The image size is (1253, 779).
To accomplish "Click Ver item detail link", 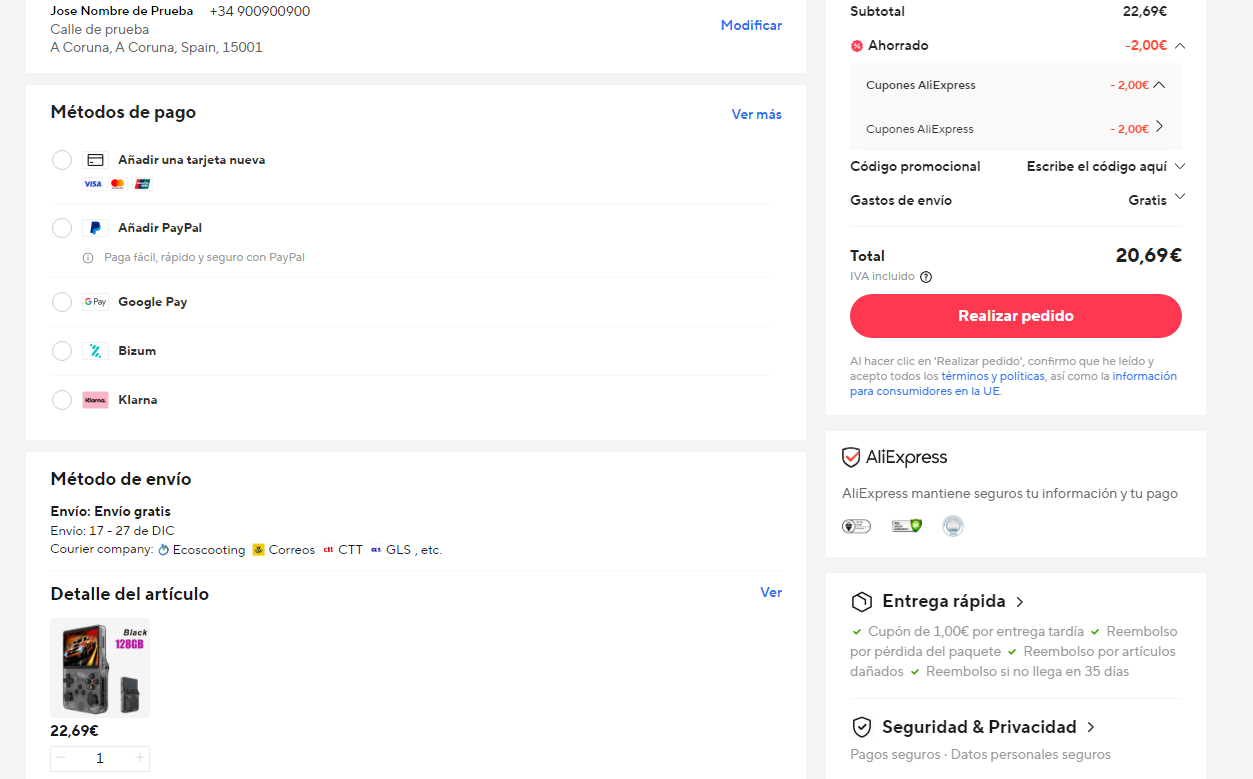I will 771,592.
